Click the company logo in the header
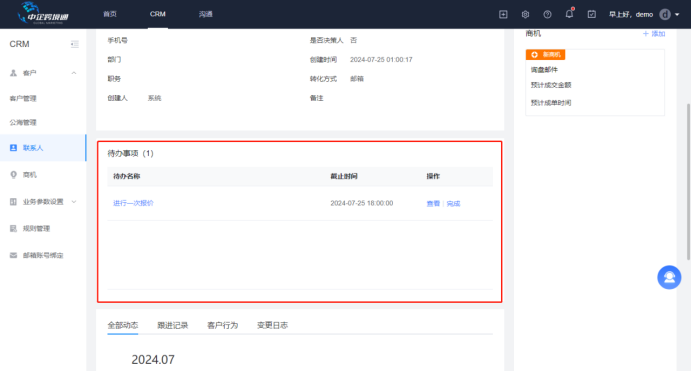Image resolution: width=692 pixels, height=371 pixels. (x=42, y=13)
